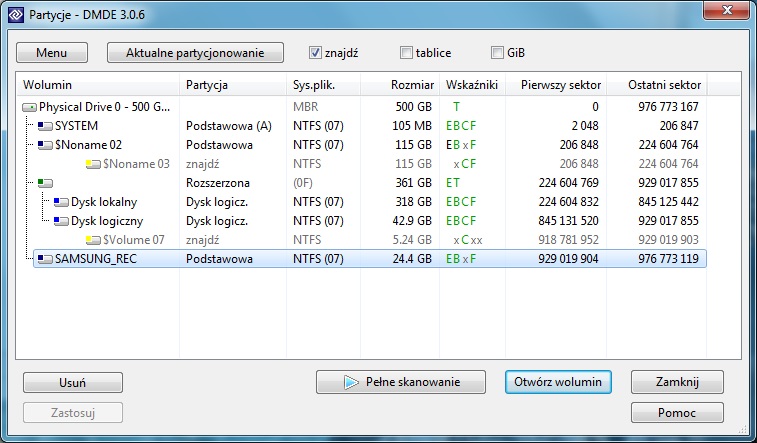The image size is (757, 443).
Task: Toggle the 'GiB' units checkbox
Action: (x=497, y=53)
